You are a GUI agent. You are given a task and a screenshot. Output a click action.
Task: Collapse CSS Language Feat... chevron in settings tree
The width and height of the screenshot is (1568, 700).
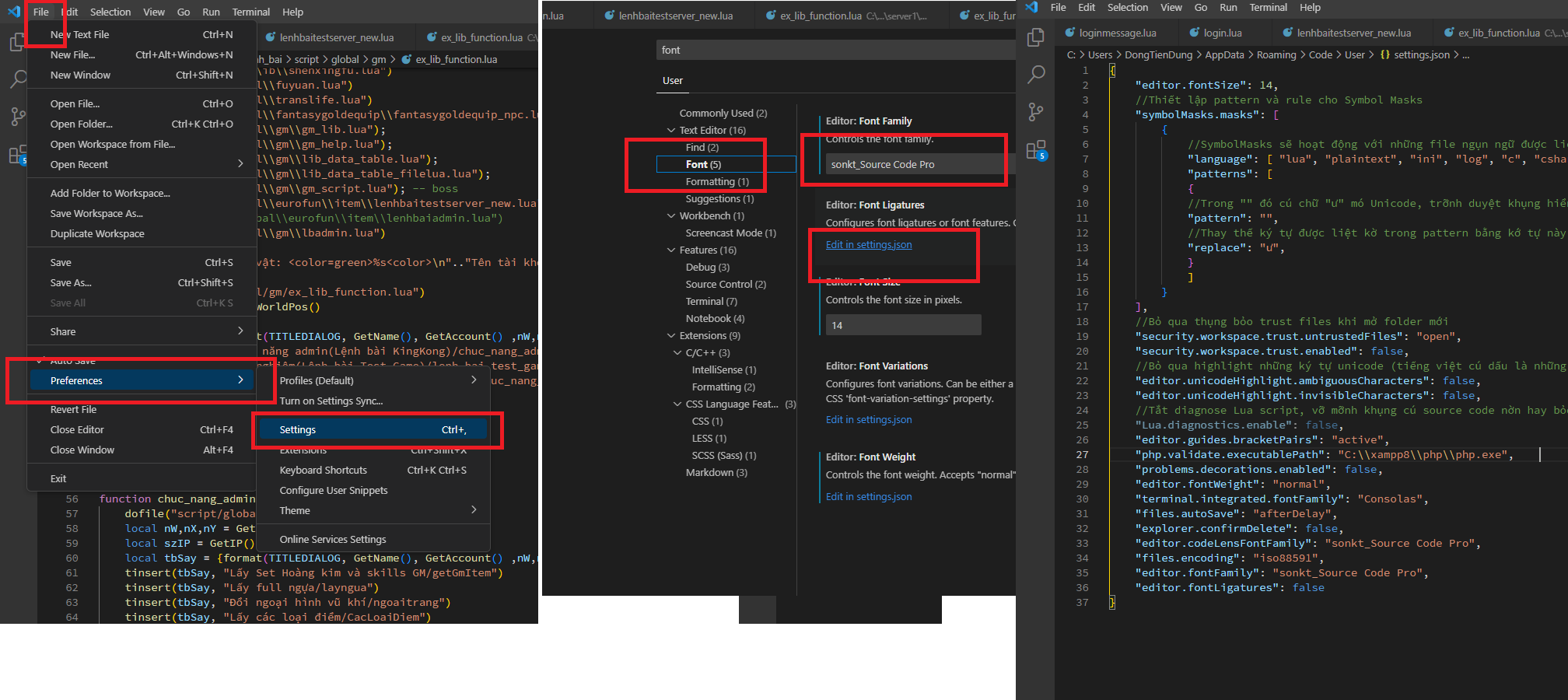pyautogui.click(x=677, y=404)
